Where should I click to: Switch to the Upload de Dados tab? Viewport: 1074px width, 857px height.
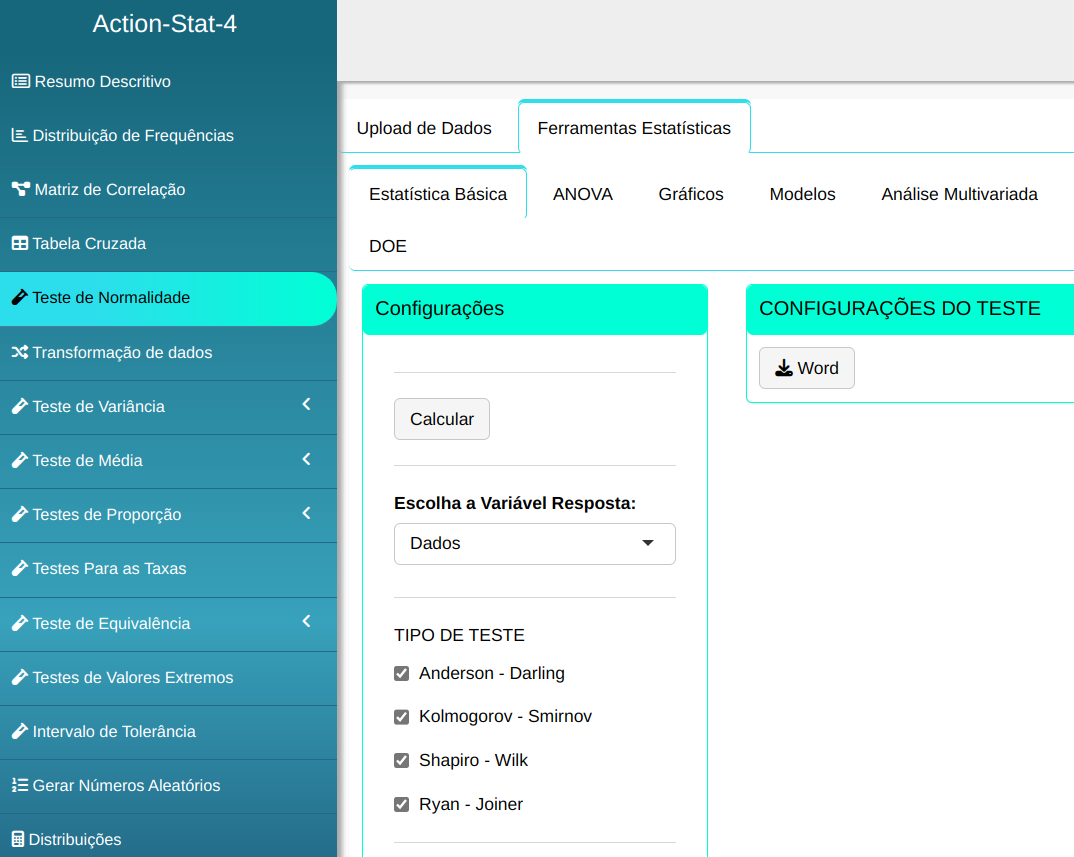(424, 128)
